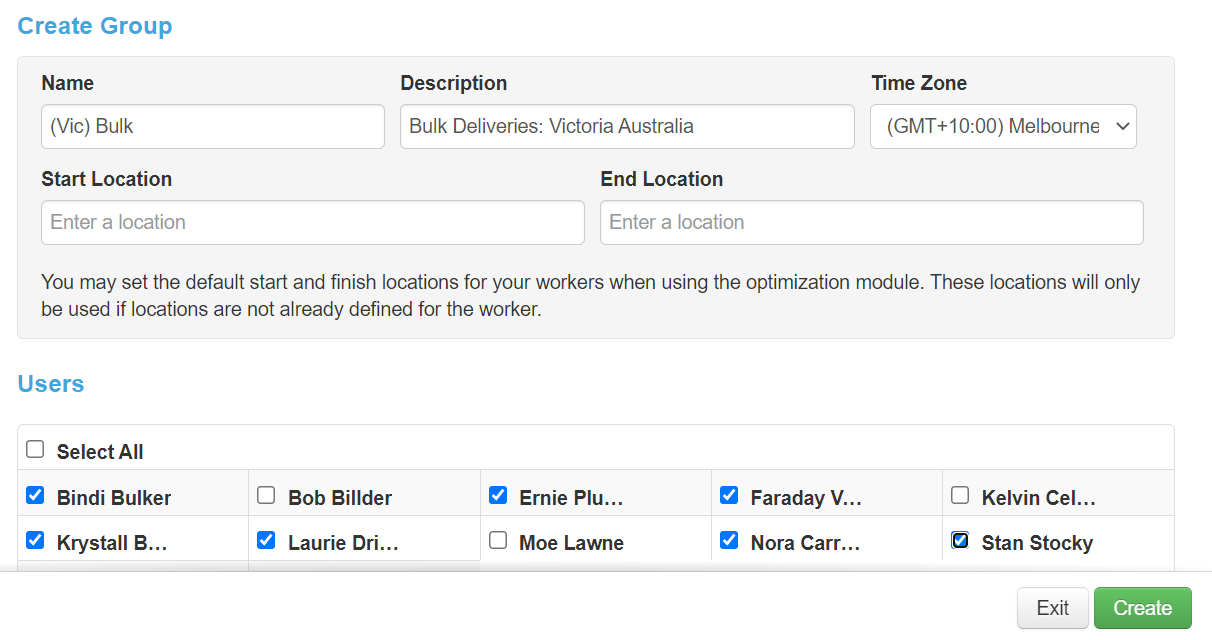Click the green Create button
This screenshot has width=1212, height=640.
point(1143,608)
